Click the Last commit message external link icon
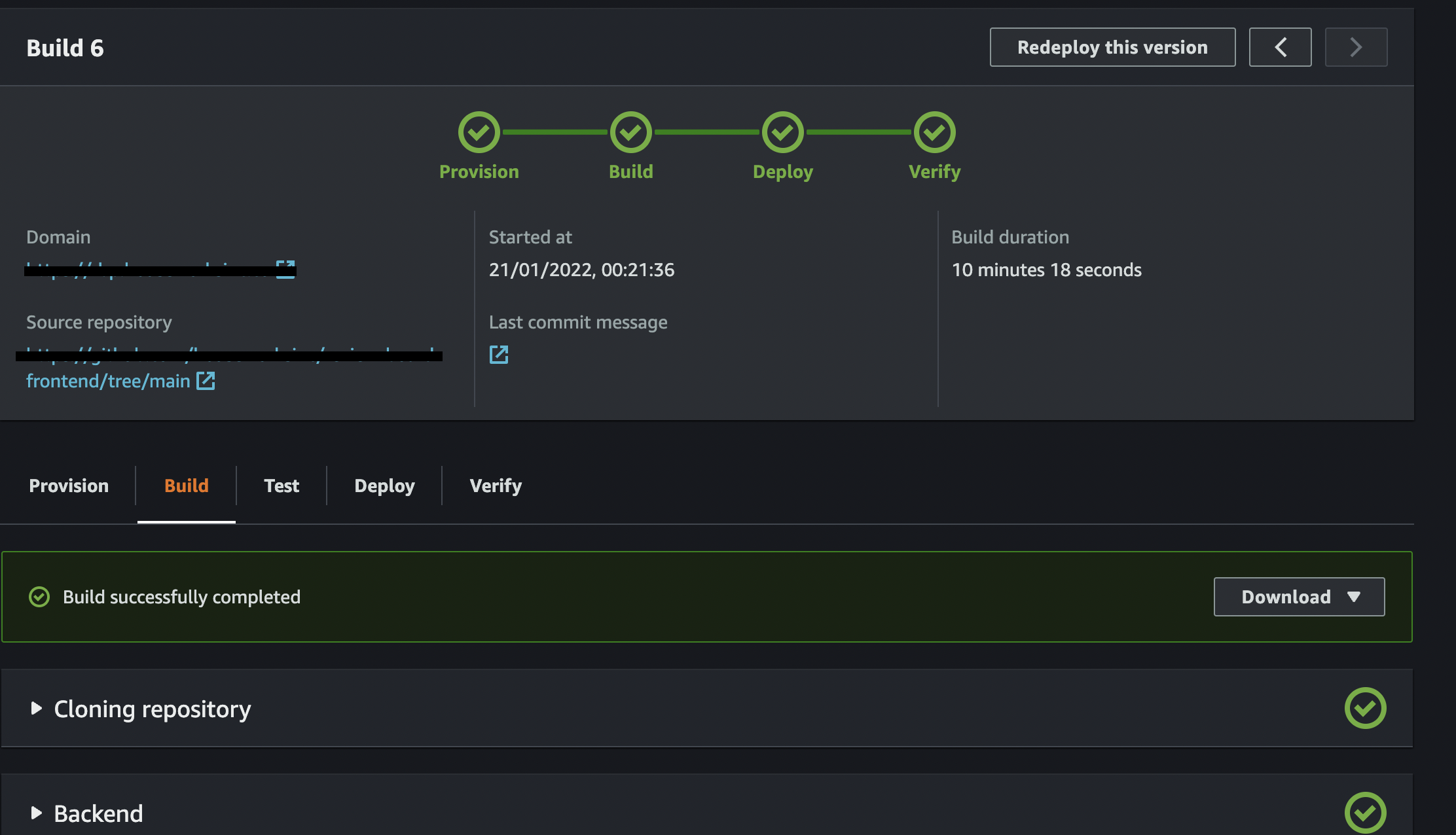The height and width of the screenshot is (835, 1456). pyautogui.click(x=499, y=354)
